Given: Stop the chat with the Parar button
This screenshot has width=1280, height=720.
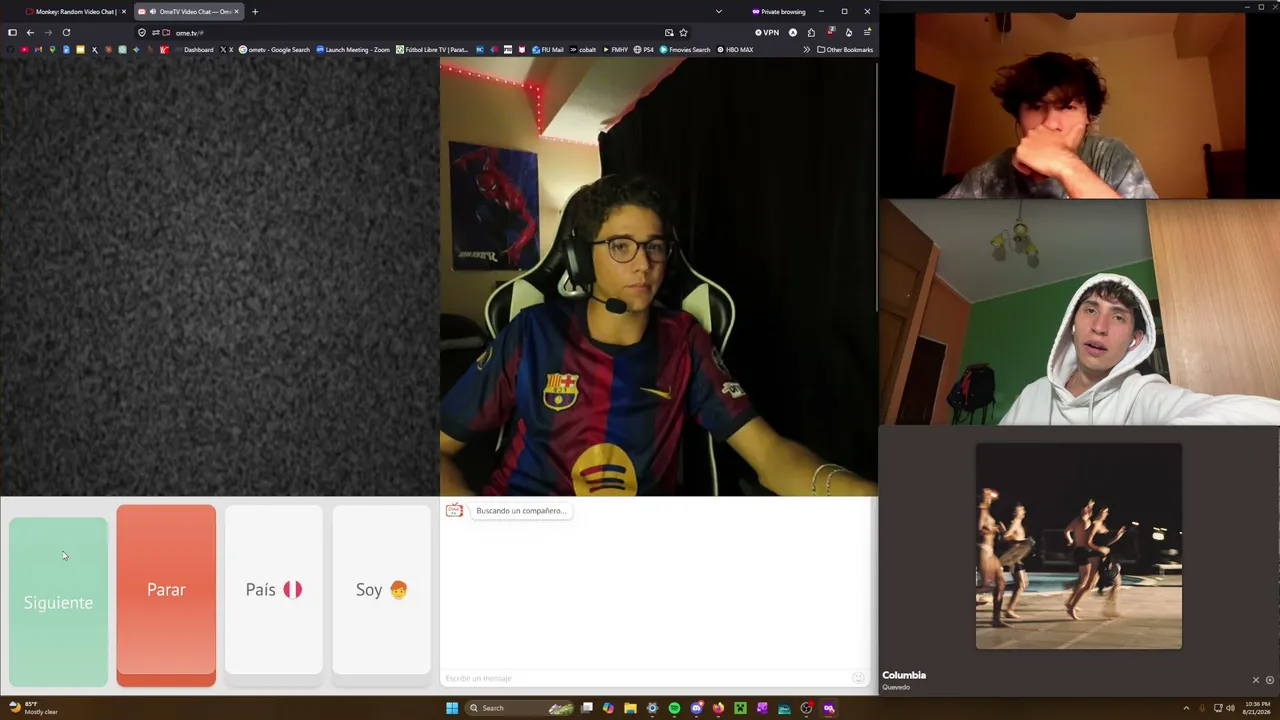Looking at the screenshot, I should pyautogui.click(x=166, y=595).
